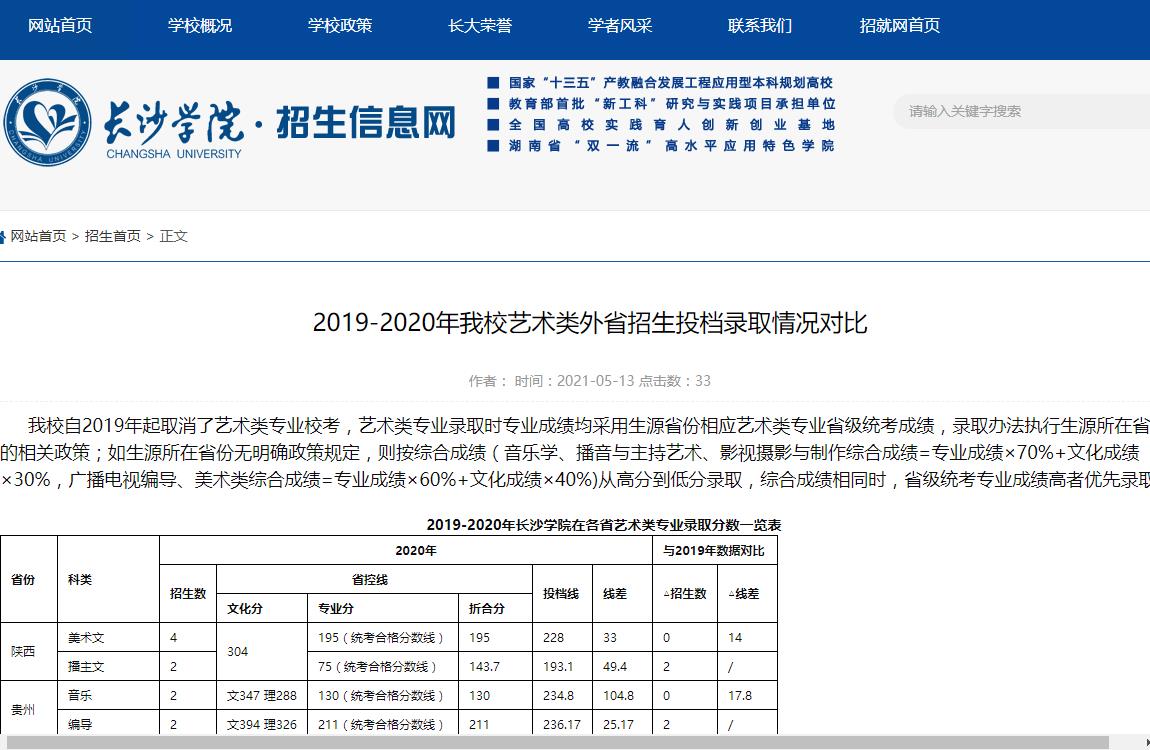The image size is (1150, 750).
Task: Click the 236.17 admission line cell
Action: (562, 724)
